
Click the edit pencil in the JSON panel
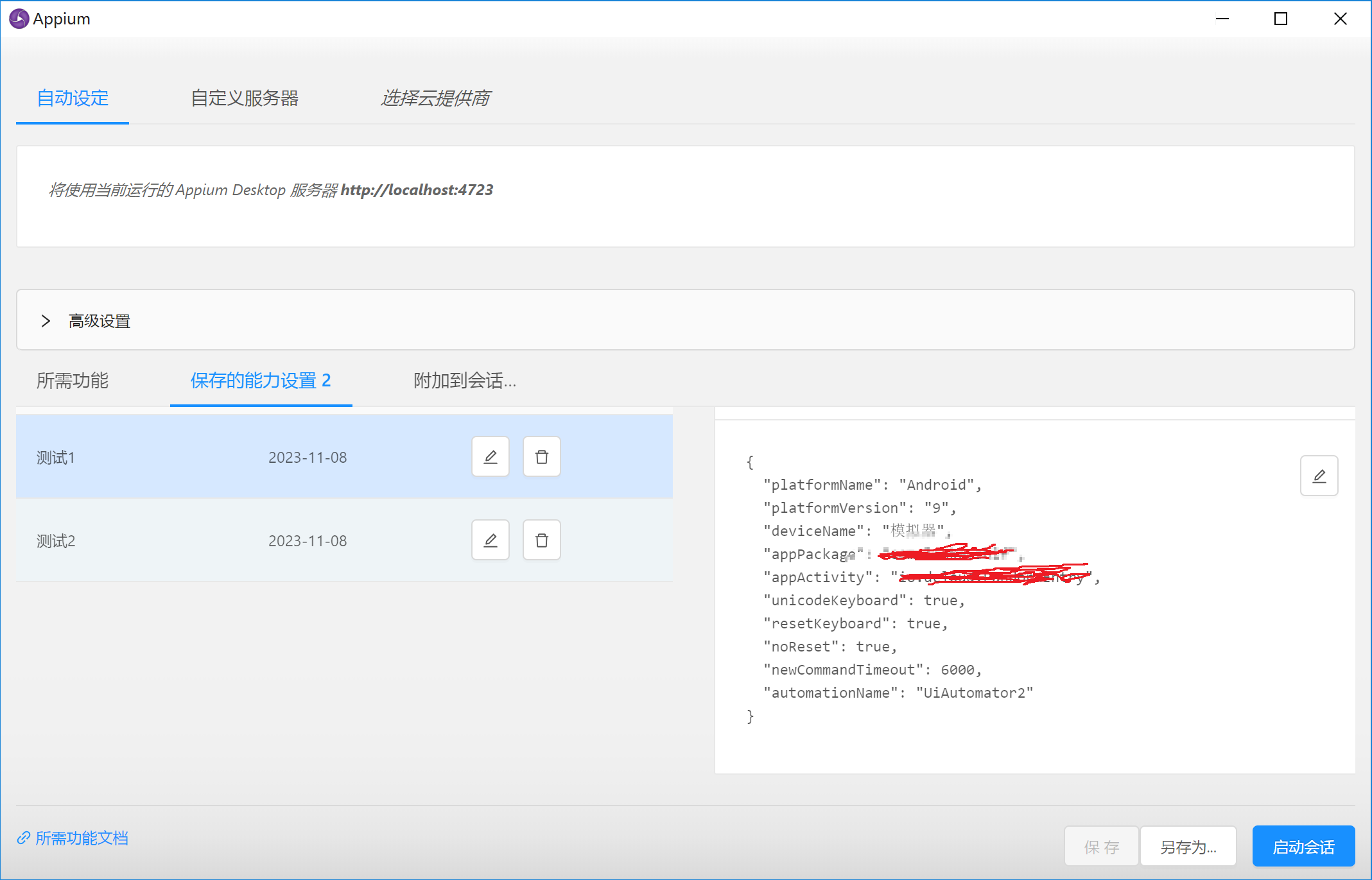[x=1319, y=476]
